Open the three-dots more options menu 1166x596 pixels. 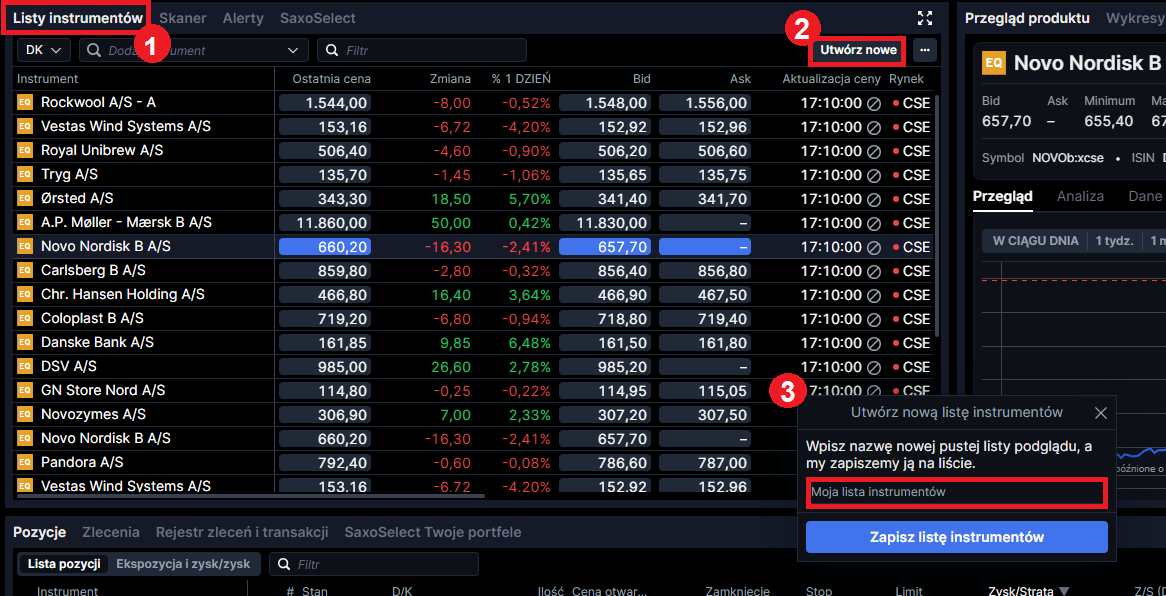(x=924, y=49)
